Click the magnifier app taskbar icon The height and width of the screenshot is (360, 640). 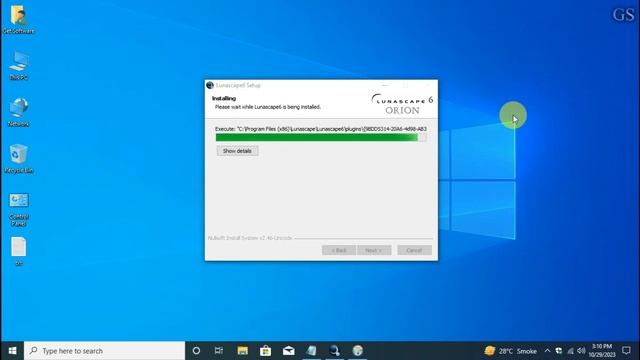click(334, 351)
